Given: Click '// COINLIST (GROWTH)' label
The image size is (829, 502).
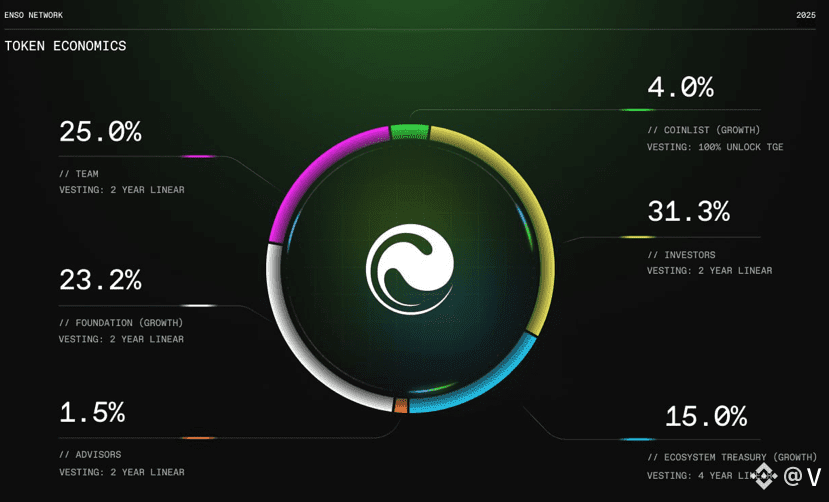Looking at the screenshot, I should (x=704, y=130).
